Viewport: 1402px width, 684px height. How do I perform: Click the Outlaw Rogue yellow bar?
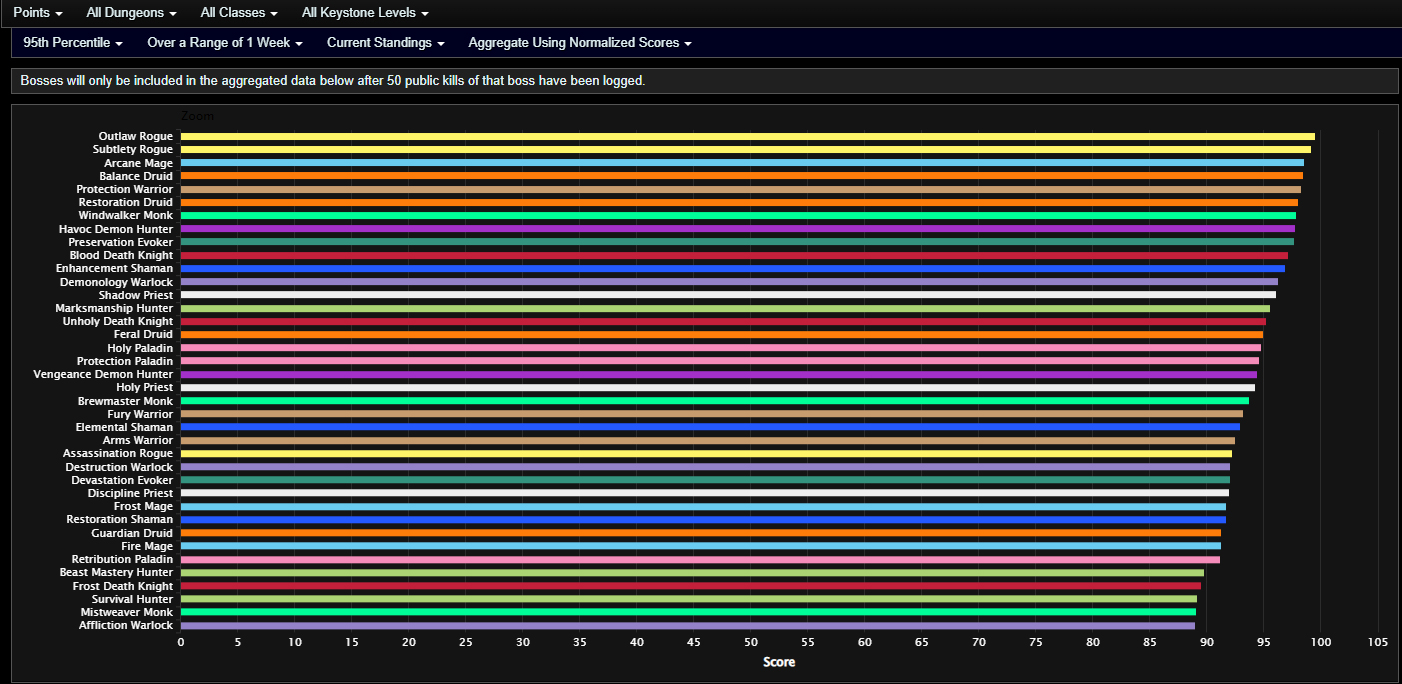pyautogui.click(x=747, y=136)
